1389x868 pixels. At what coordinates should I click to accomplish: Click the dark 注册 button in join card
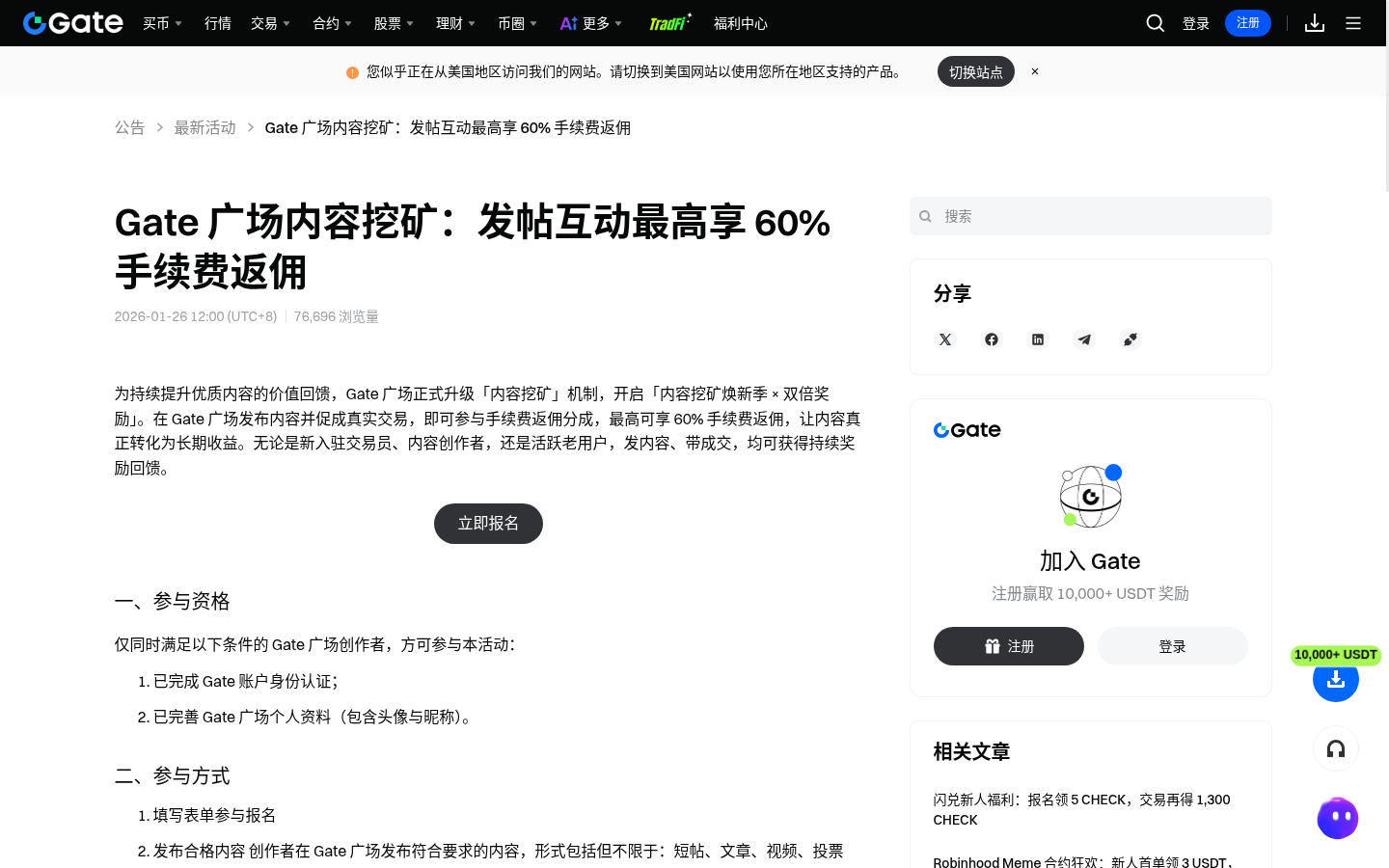tap(1009, 646)
